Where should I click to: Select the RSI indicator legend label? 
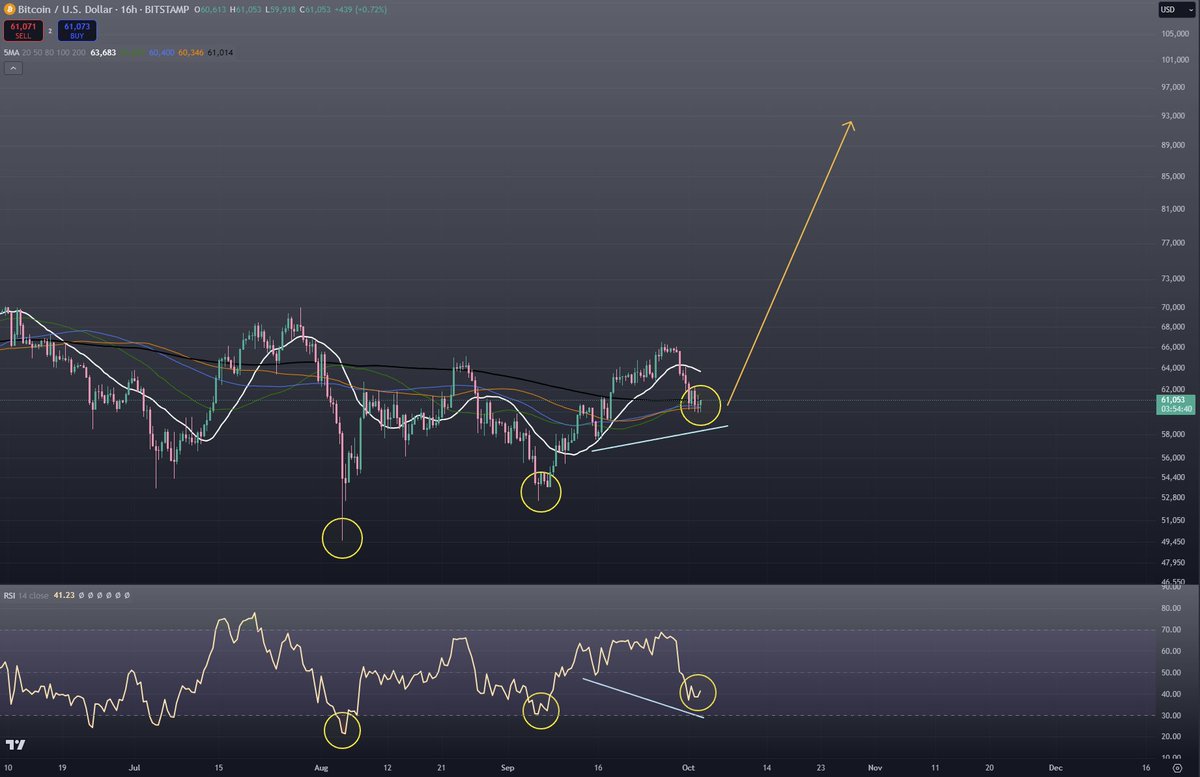(x=8, y=595)
